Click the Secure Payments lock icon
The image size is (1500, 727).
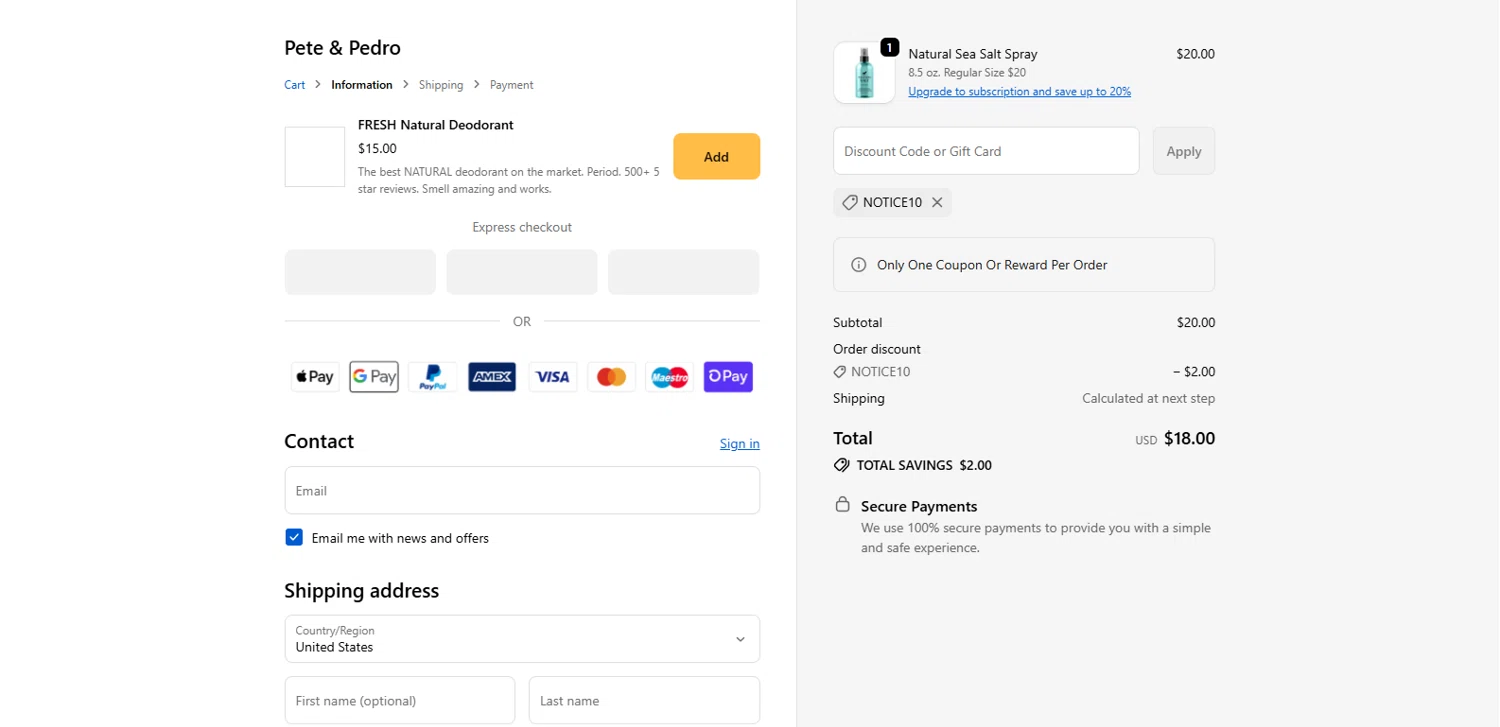pos(843,504)
